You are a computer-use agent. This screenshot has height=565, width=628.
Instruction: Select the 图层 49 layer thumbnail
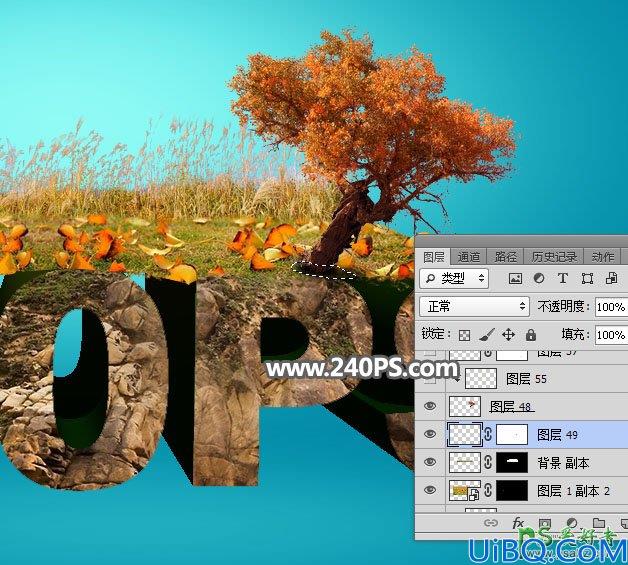465,434
